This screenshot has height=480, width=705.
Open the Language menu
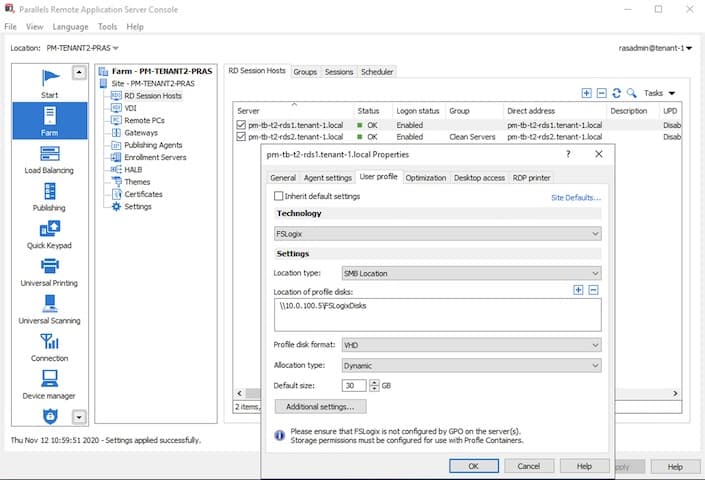(x=70, y=27)
